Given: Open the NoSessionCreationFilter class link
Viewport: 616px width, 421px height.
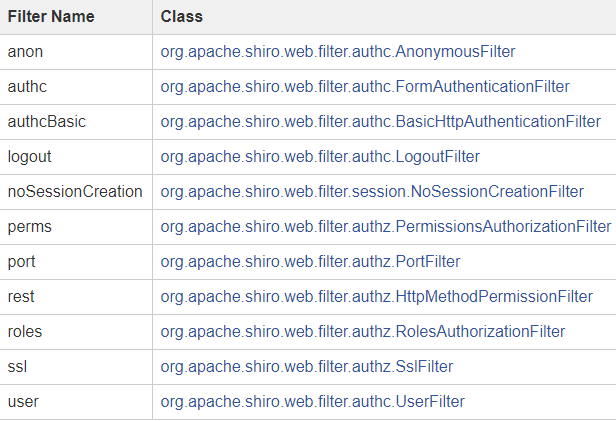Looking at the screenshot, I should coord(372,192).
